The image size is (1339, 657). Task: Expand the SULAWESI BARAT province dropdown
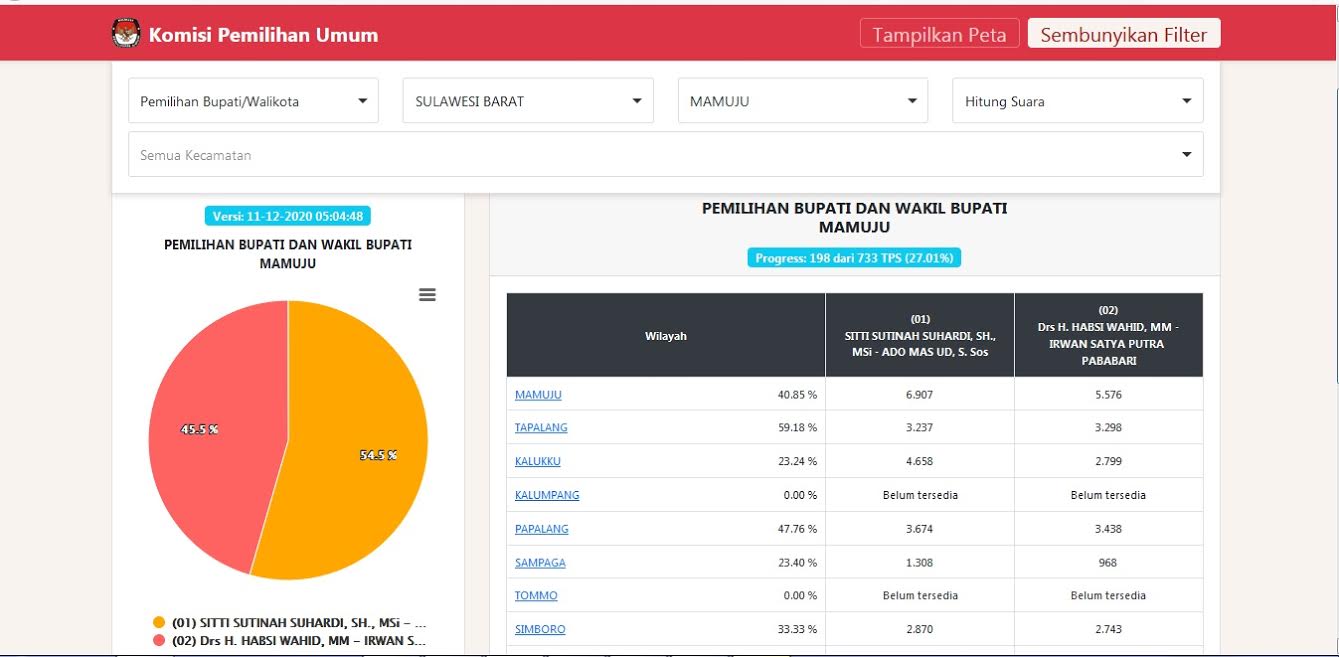point(528,101)
